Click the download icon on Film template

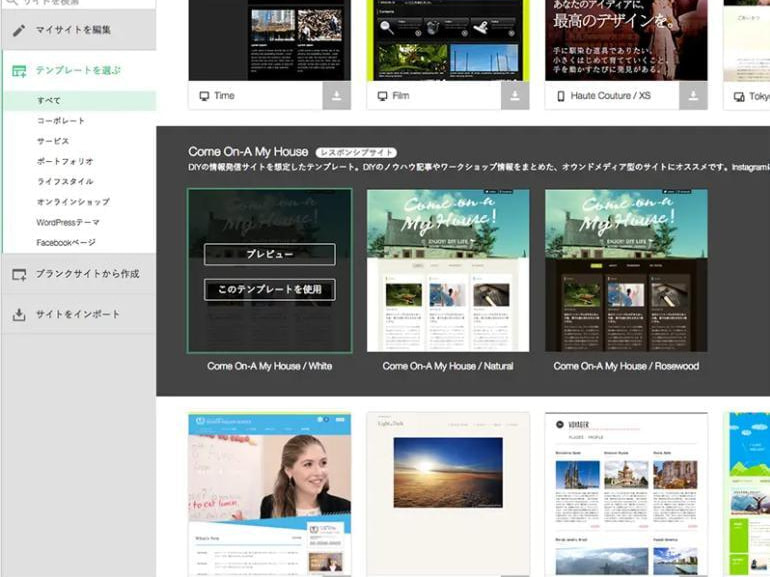[x=515, y=96]
